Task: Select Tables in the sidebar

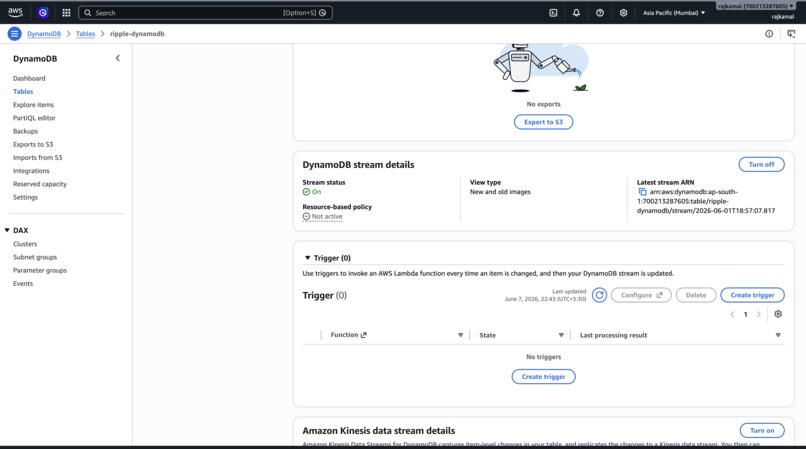Action: (x=23, y=92)
